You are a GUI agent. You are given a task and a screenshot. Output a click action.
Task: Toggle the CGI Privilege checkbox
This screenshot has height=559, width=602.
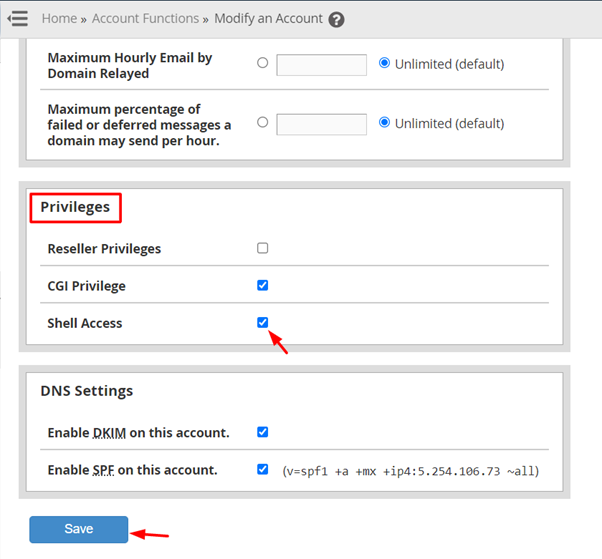pos(263,285)
